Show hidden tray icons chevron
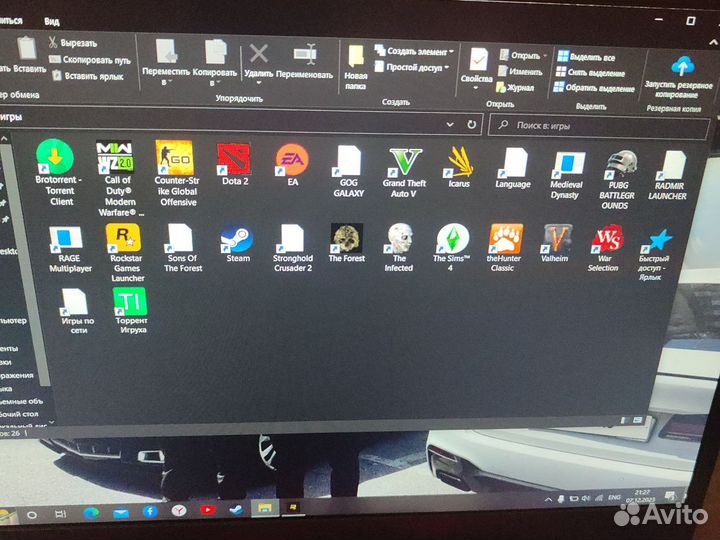720x540 pixels. [x=548, y=500]
